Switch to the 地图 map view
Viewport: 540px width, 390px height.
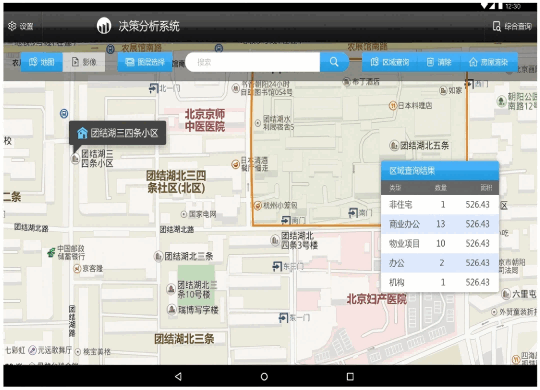click(x=42, y=62)
